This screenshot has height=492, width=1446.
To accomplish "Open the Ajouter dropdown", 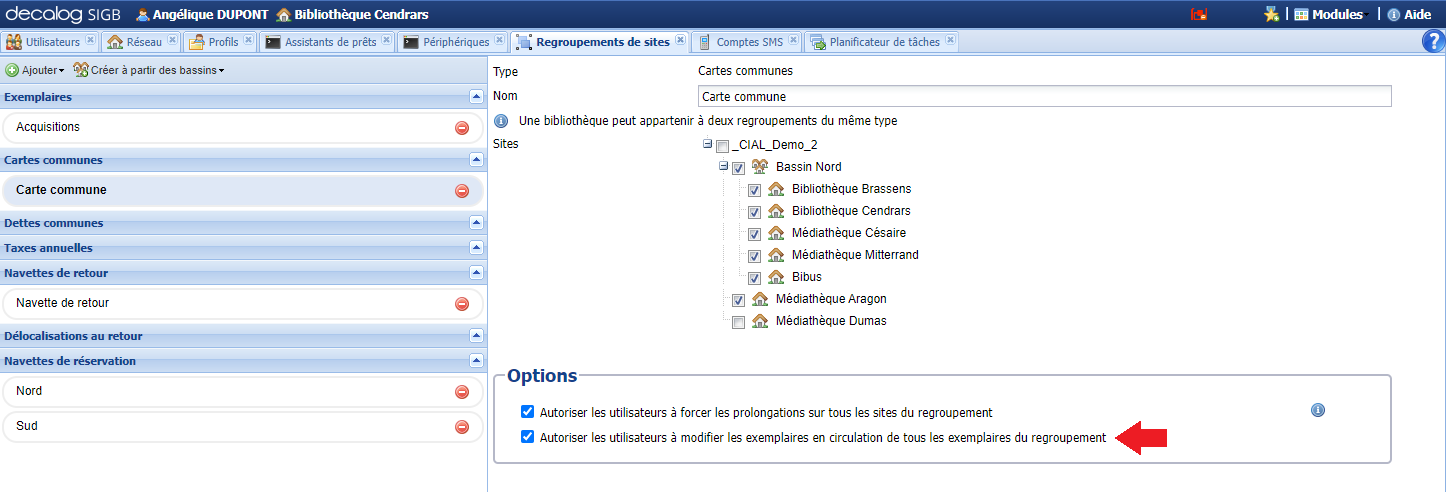I will (36, 70).
